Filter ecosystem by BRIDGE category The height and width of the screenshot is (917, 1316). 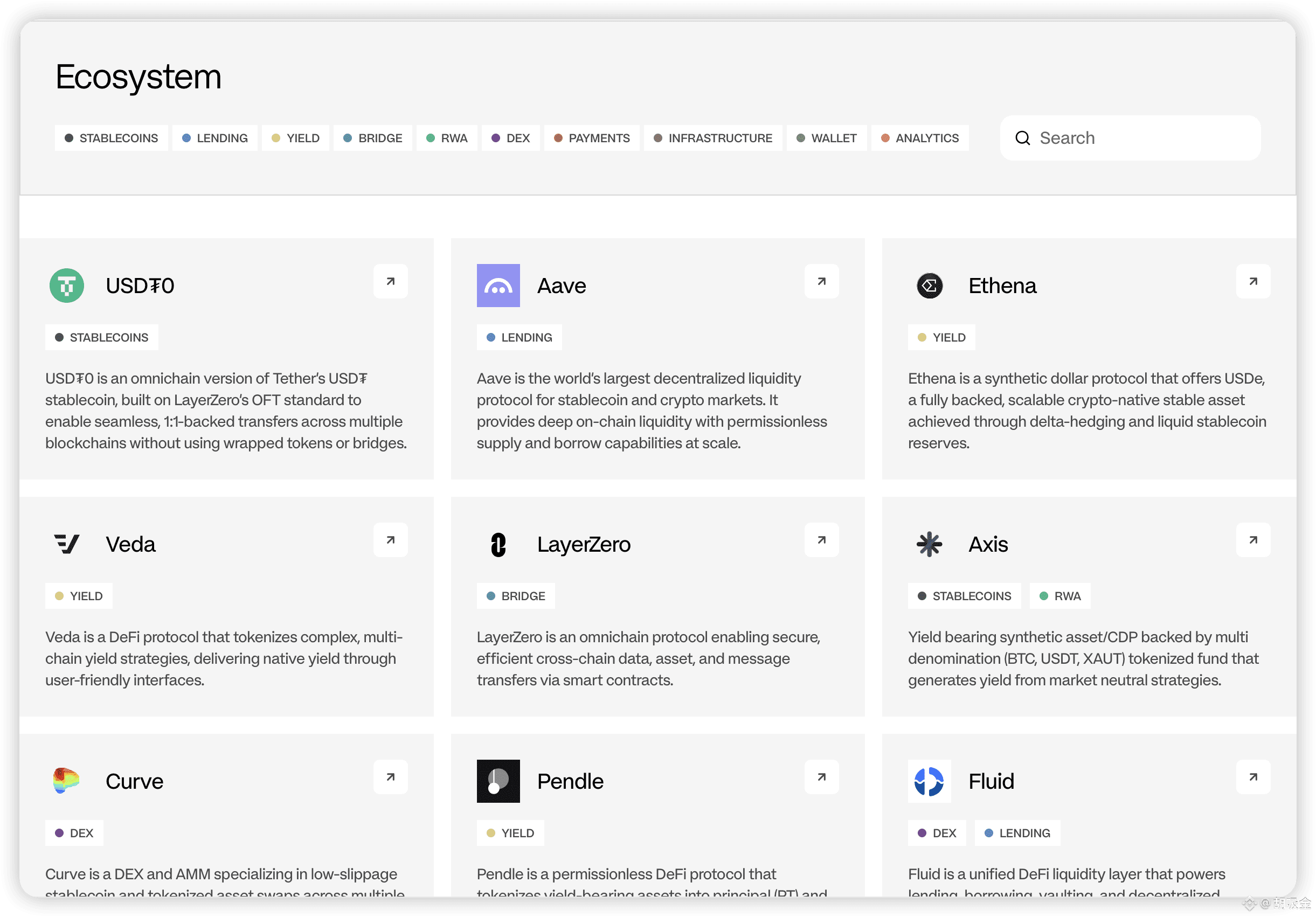coord(372,138)
